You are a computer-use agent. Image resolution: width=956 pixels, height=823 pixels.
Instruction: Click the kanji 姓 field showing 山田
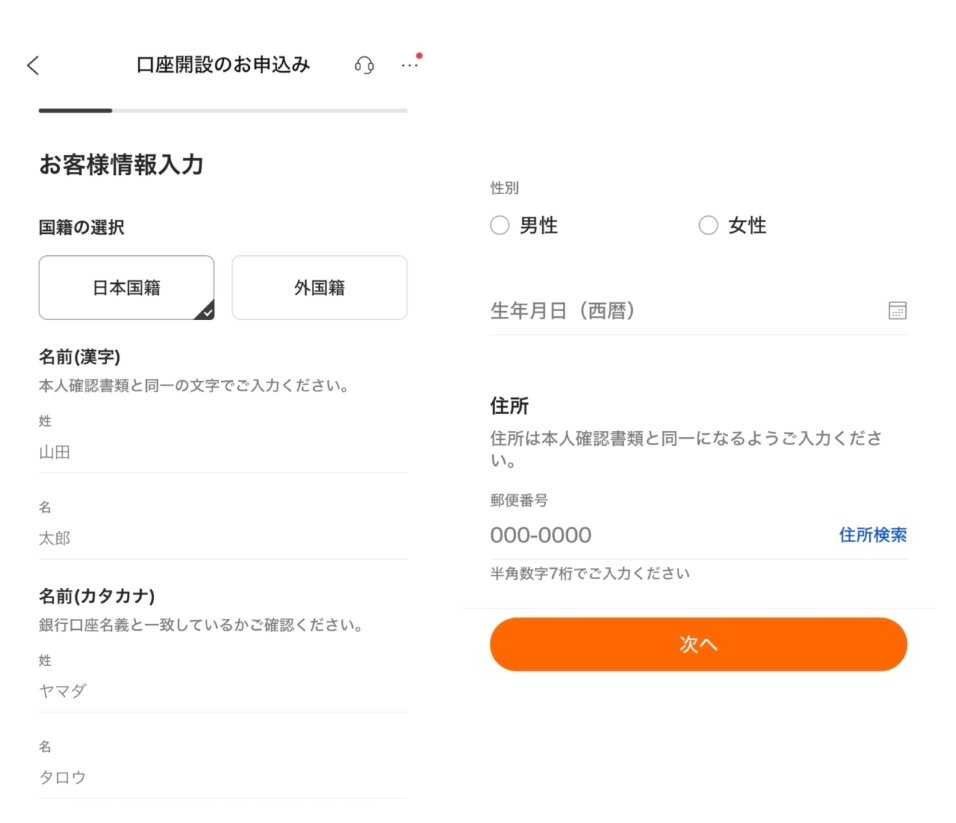coord(222,452)
